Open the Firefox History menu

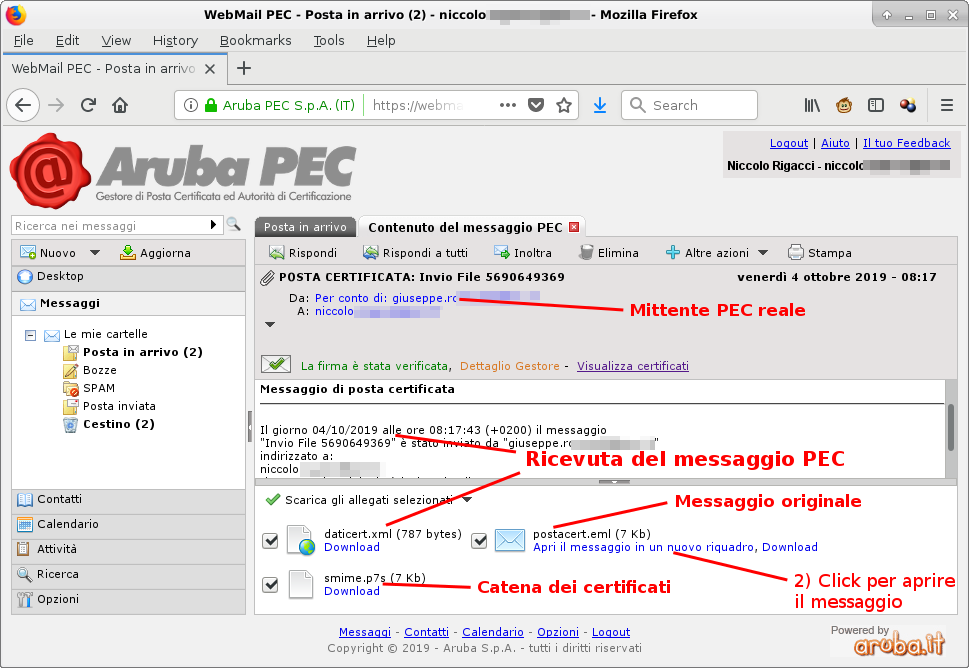pos(176,40)
